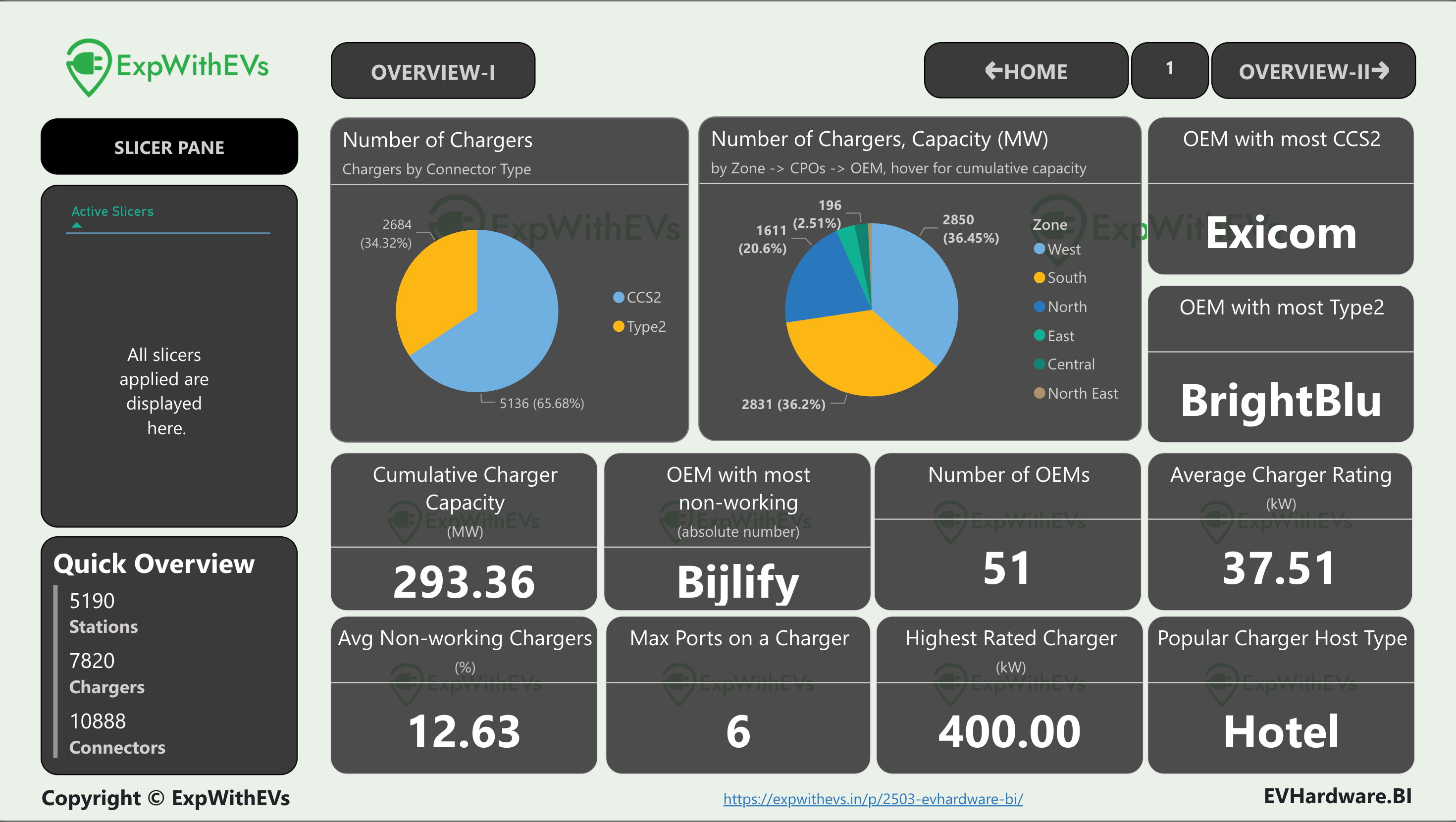1456x822 pixels.
Task: Click the 293.36 cumulative capacity value
Action: tap(464, 581)
